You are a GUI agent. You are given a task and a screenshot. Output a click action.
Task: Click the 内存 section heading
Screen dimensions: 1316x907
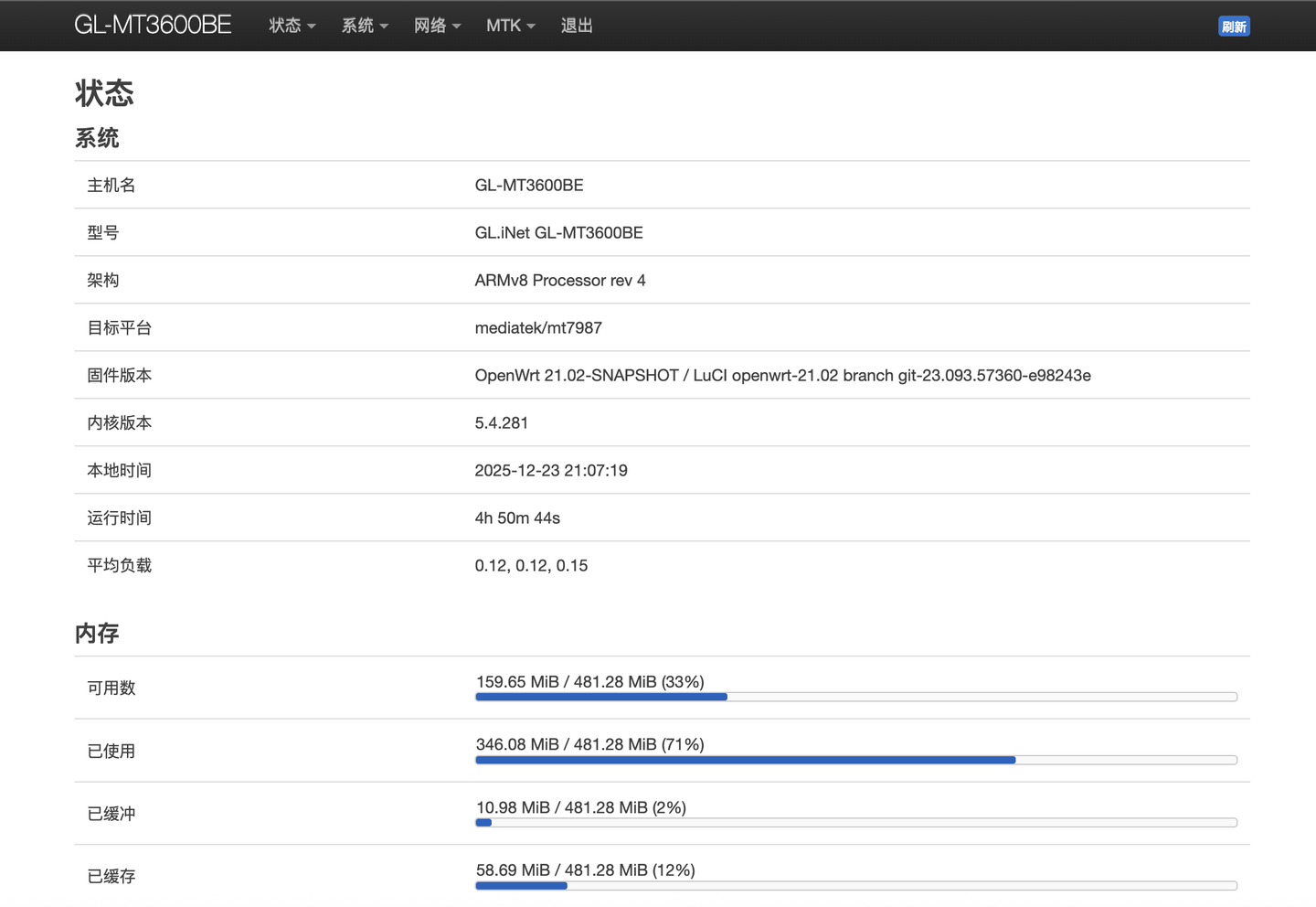pyautogui.click(x=97, y=633)
